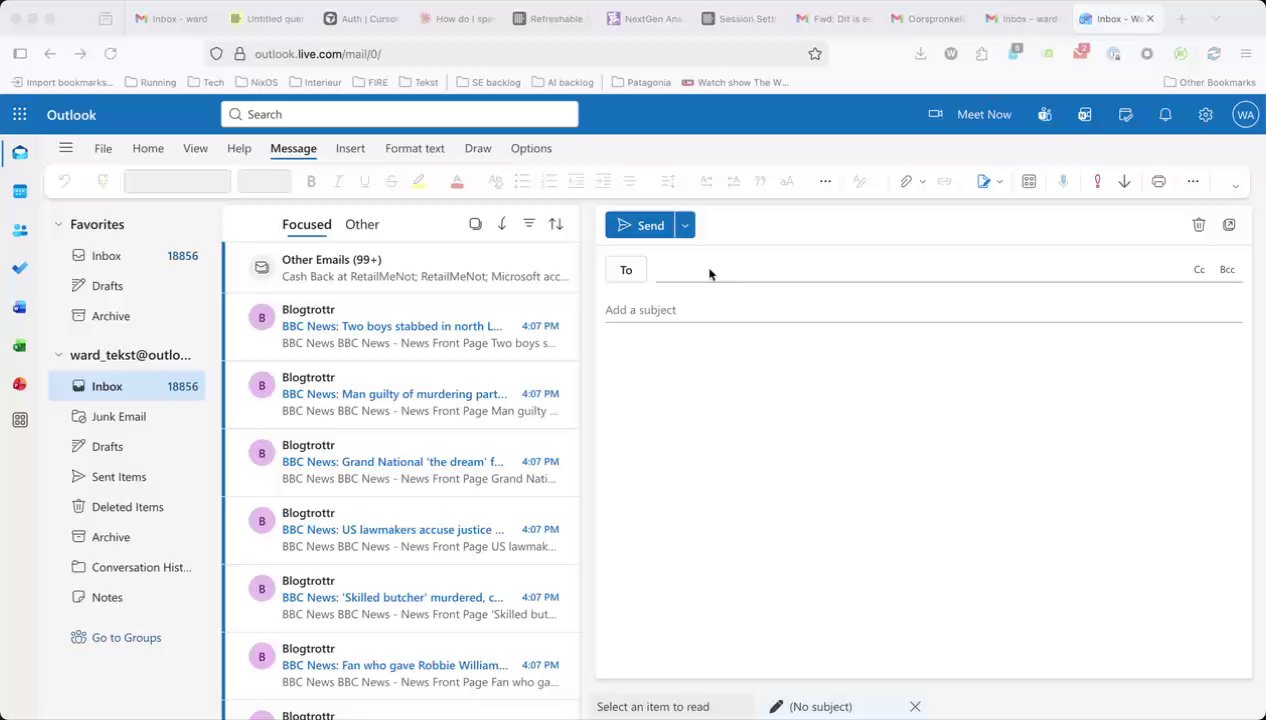The width and height of the screenshot is (1266, 720).
Task: Click the Outlook Search box
Action: pos(400,114)
